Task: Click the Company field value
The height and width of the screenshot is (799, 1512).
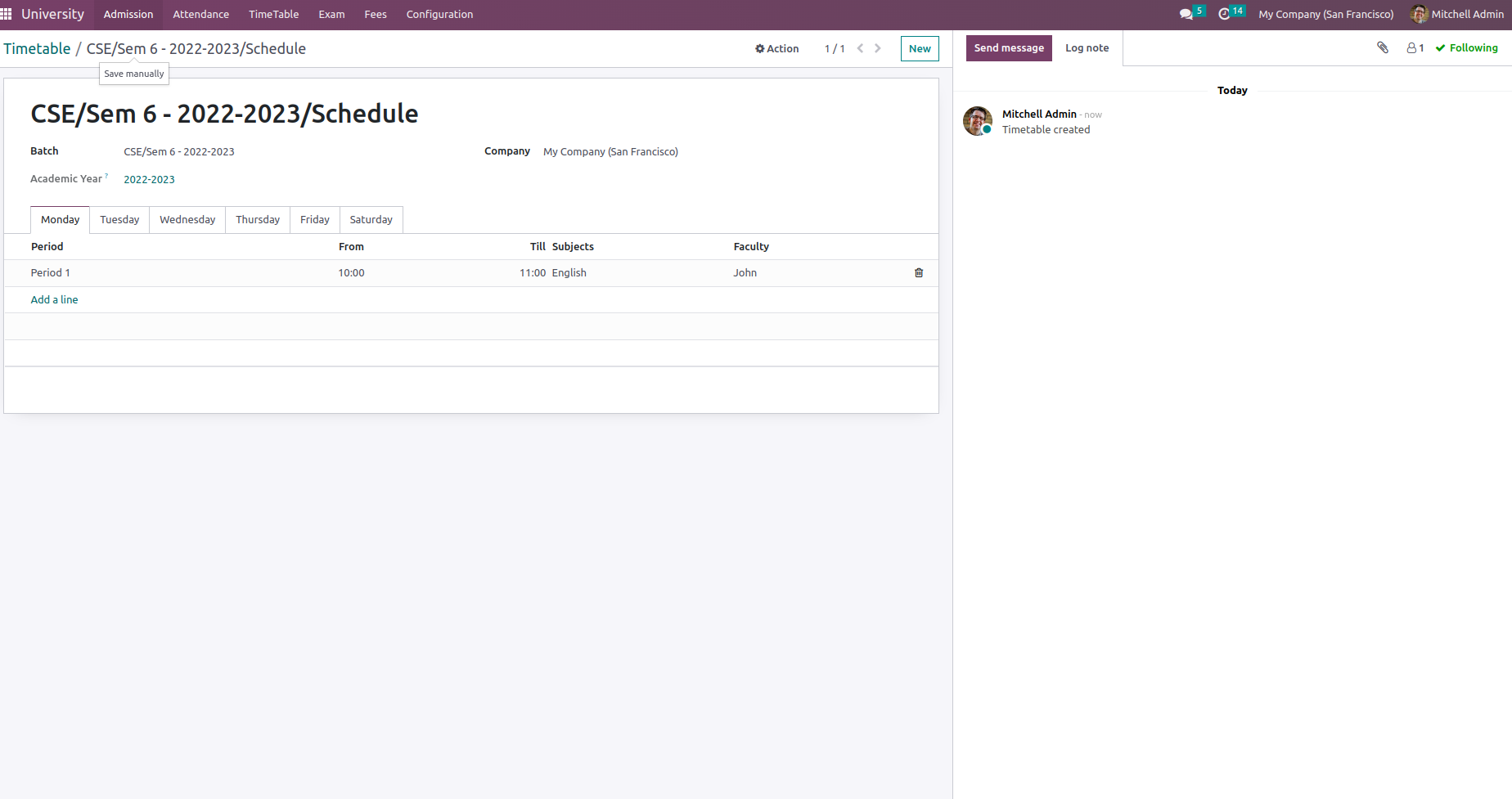Action: click(610, 152)
